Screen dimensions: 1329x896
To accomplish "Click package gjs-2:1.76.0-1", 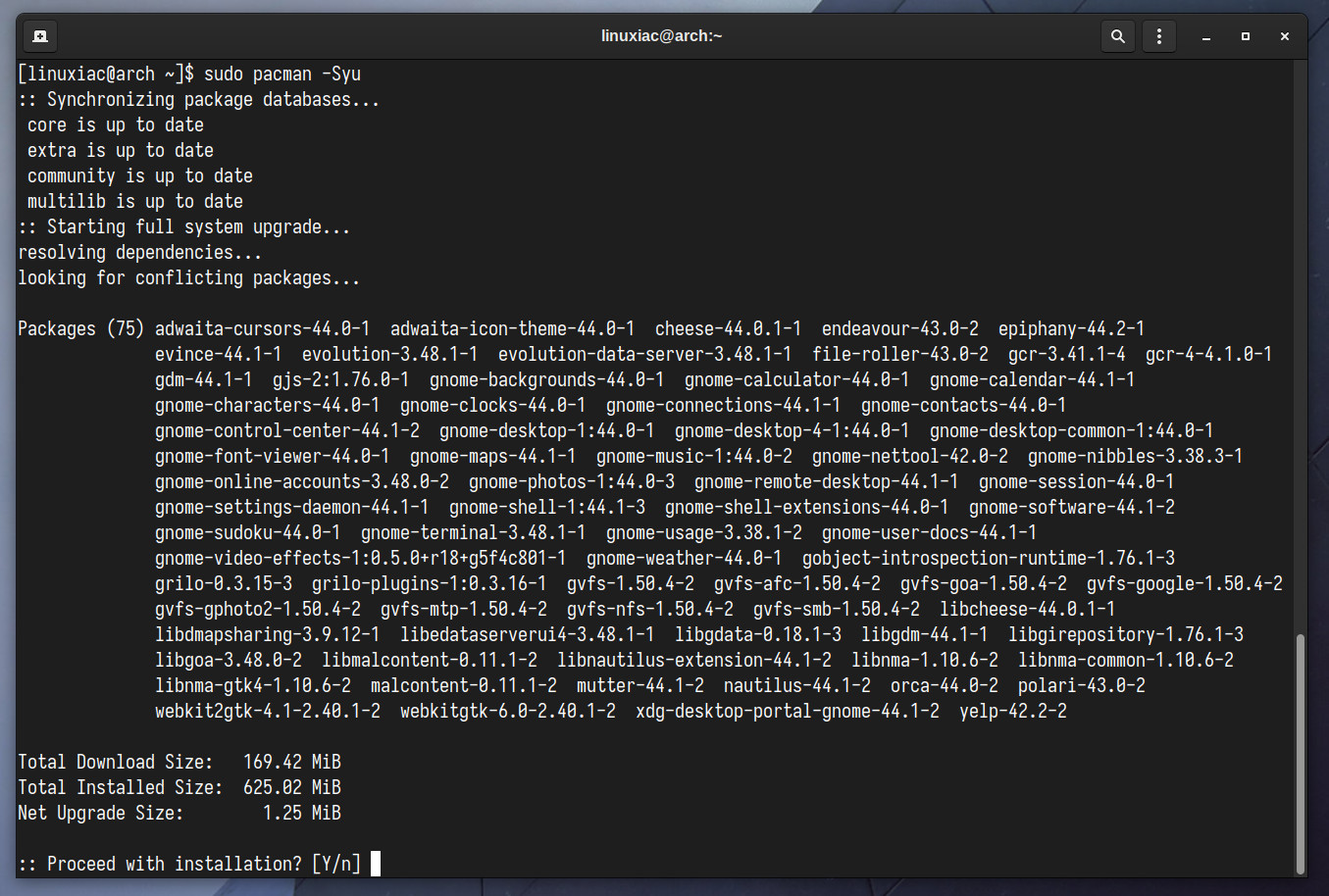I will [x=341, y=380].
